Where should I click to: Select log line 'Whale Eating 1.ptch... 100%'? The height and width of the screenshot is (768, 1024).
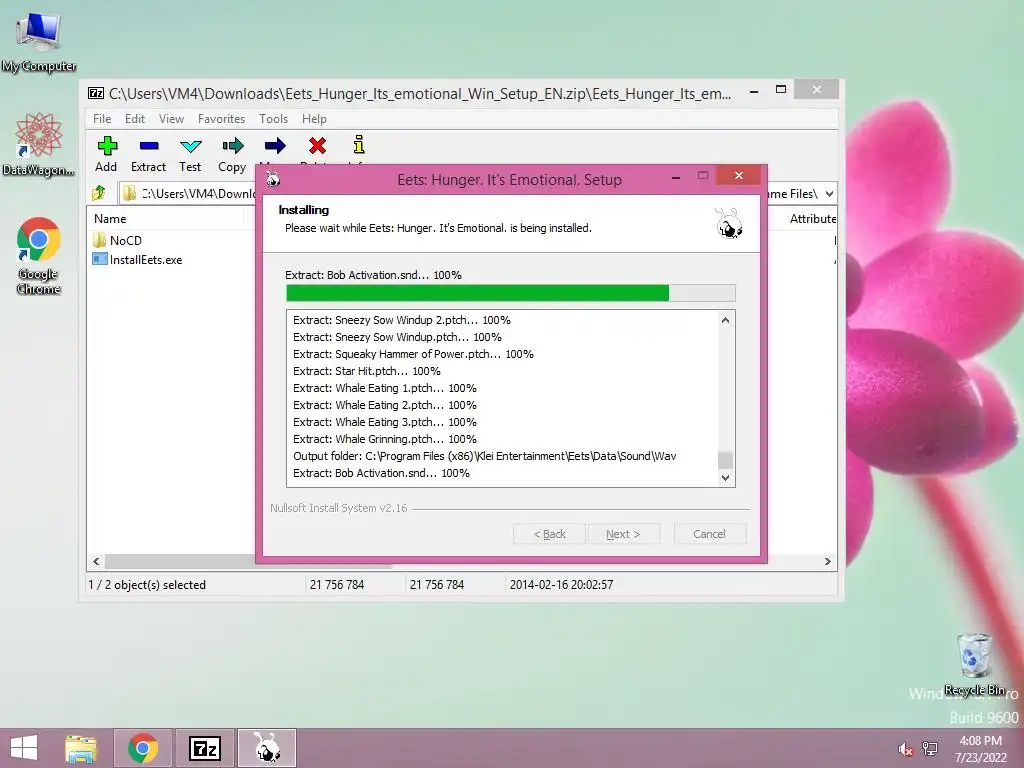point(385,388)
